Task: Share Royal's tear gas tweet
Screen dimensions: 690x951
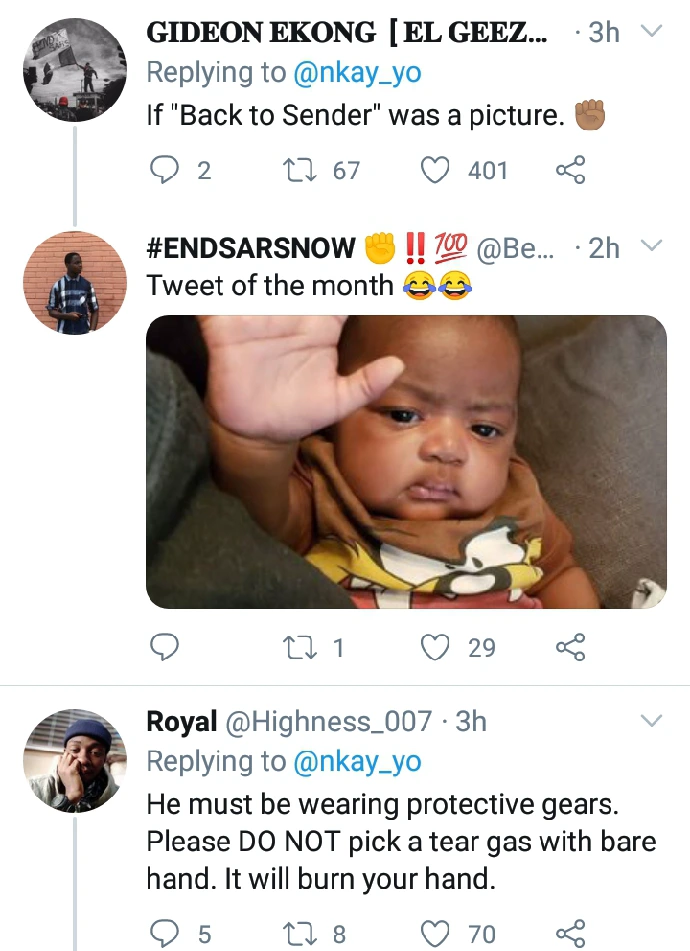Action: [x=570, y=934]
